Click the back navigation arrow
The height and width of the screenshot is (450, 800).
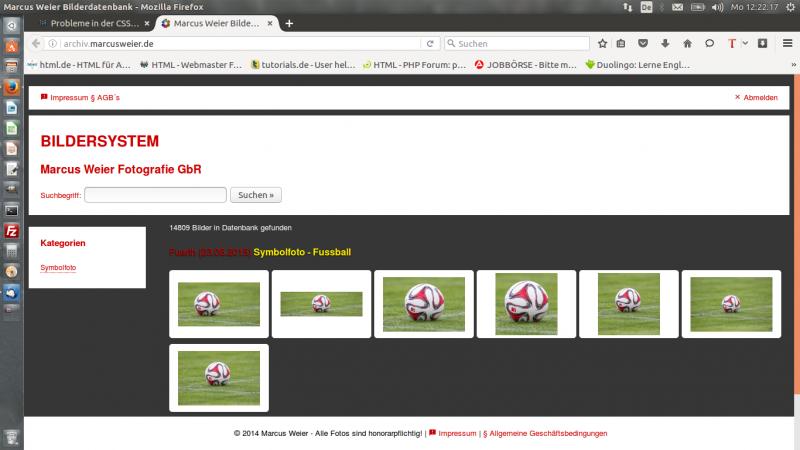click(36, 44)
